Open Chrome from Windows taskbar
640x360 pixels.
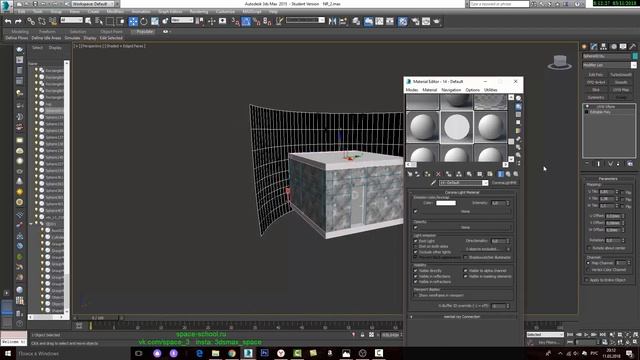(x=232, y=353)
